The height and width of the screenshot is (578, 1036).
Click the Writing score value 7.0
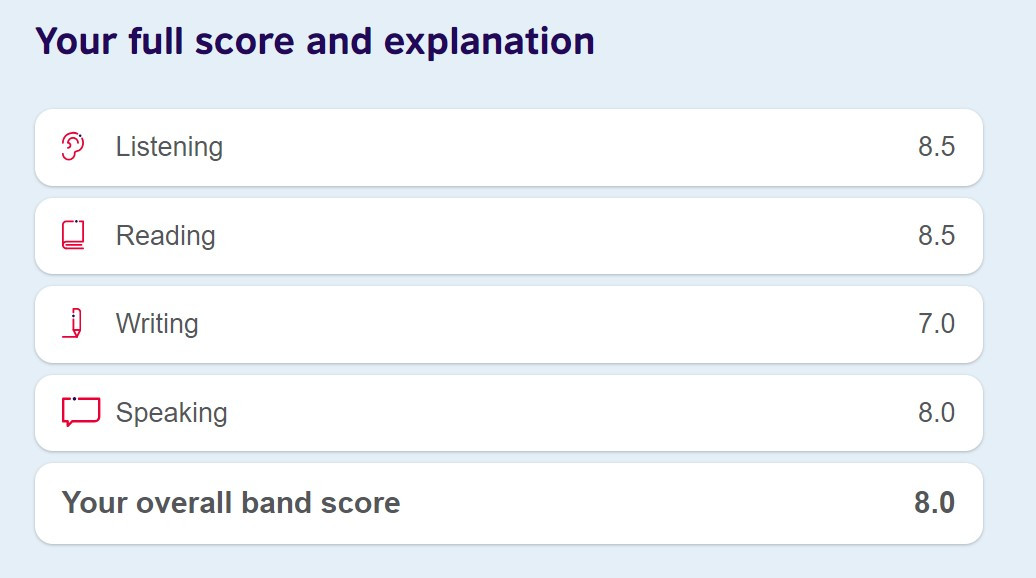[x=936, y=324]
